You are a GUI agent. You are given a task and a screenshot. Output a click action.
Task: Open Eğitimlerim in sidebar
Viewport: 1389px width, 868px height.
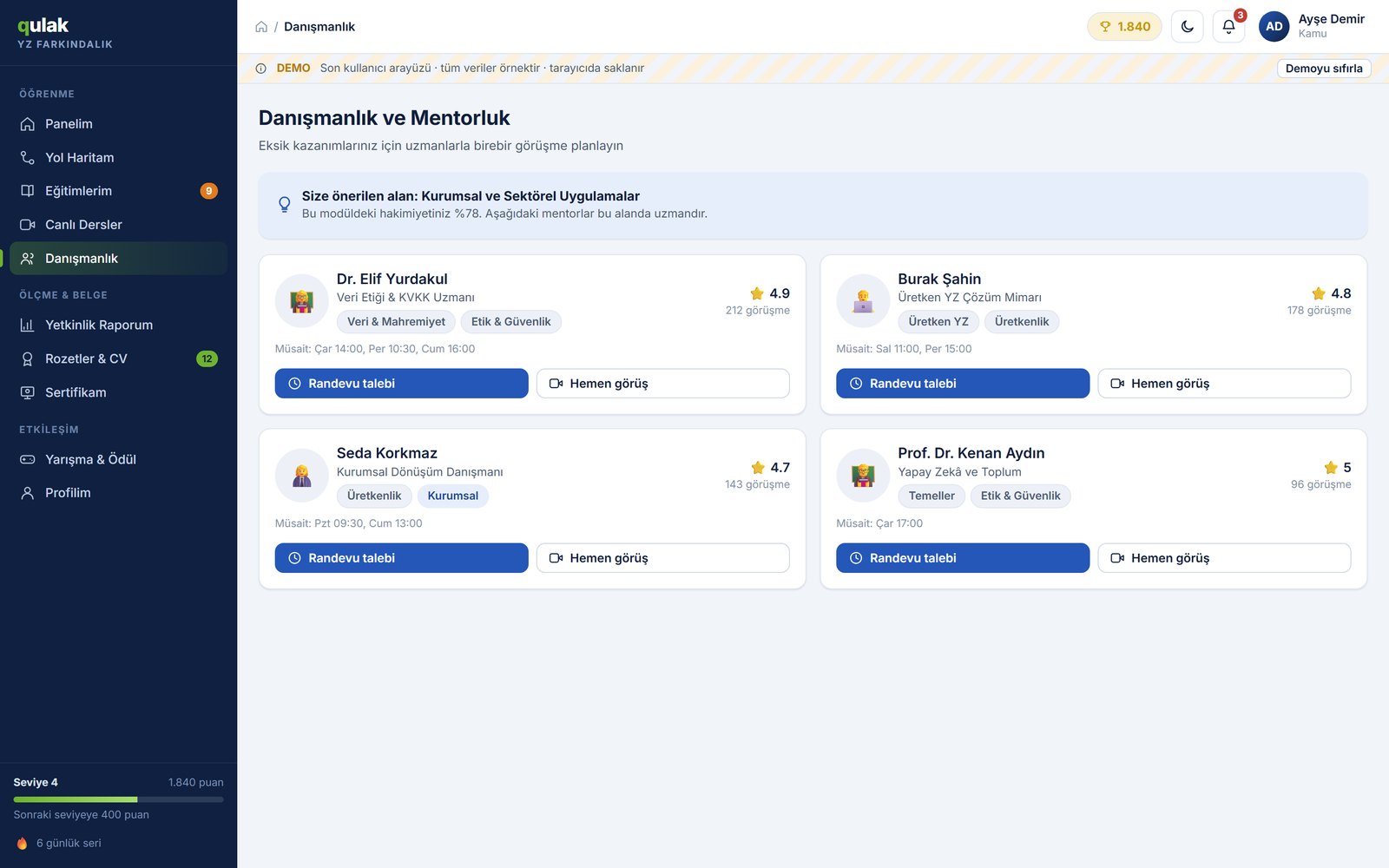coord(118,191)
